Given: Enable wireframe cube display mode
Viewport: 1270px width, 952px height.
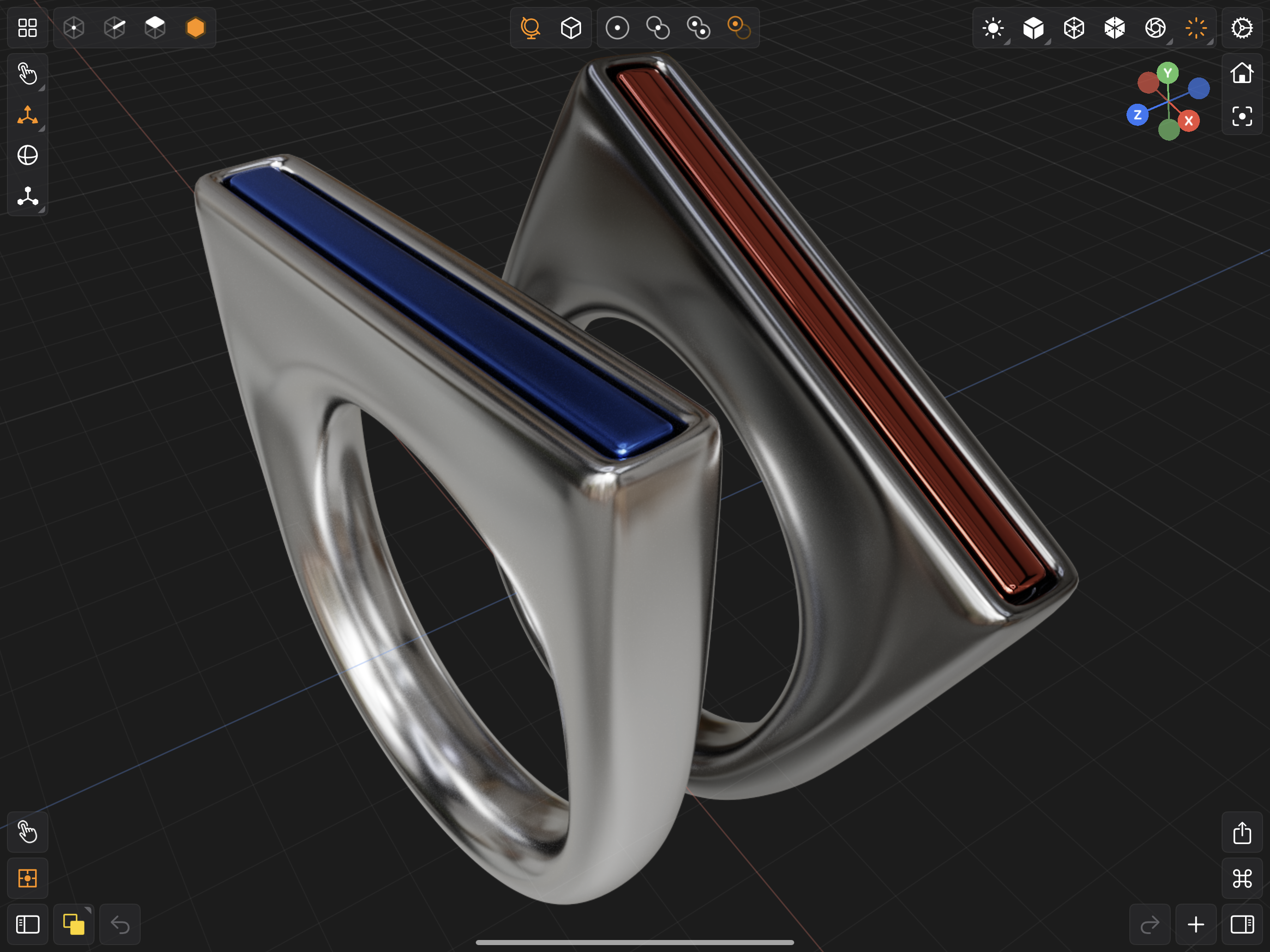Looking at the screenshot, I should pyautogui.click(x=1074, y=28).
